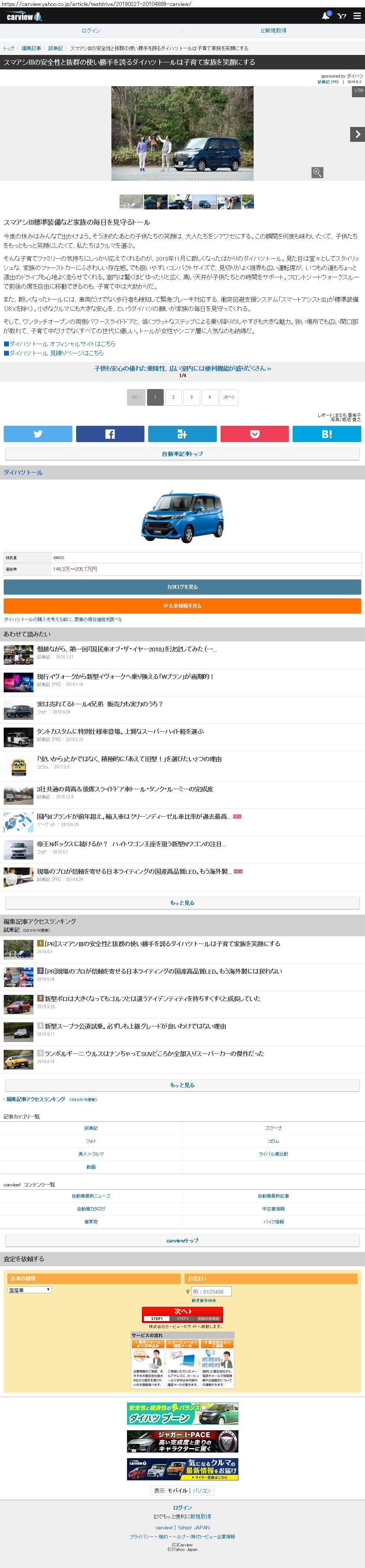Open the ダイハツ ブーン banner ad

pyautogui.click(x=182, y=1414)
